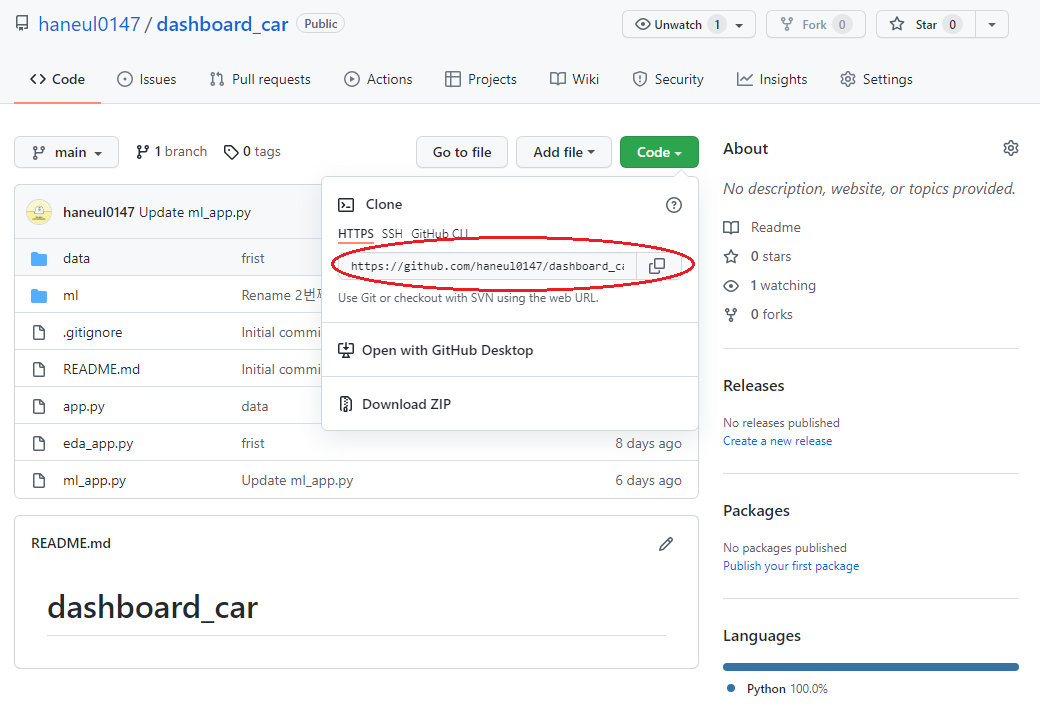Viewport: 1040px width, 720px height.
Task: Click the Go to file button
Action: tap(462, 152)
